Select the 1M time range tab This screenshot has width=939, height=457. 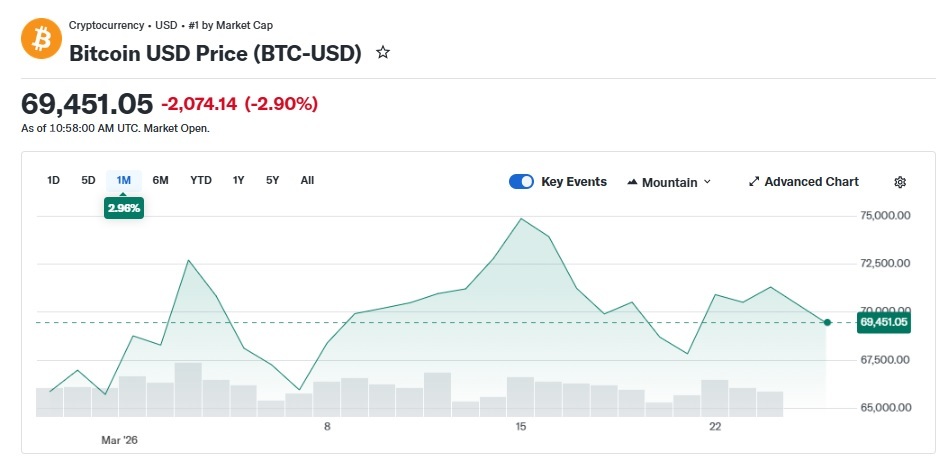pyautogui.click(x=124, y=180)
